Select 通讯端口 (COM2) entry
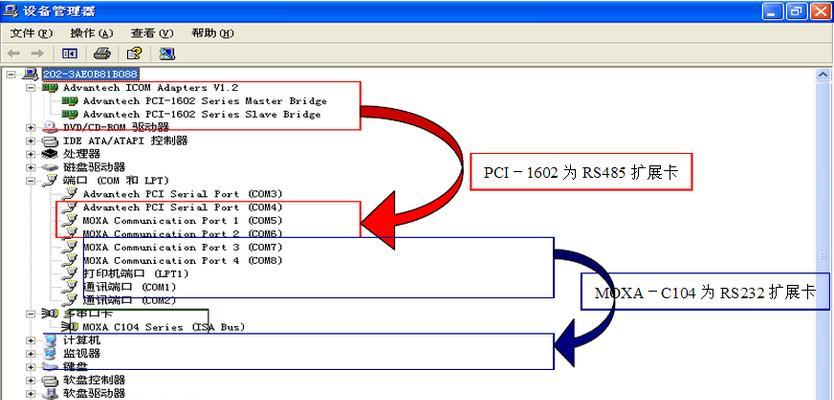The width and height of the screenshot is (834, 400). pos(129,300)
